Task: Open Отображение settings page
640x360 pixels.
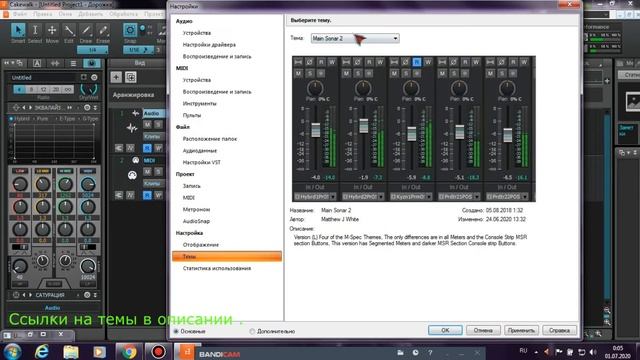Action: pyautogui.click(x=201, y=245)
